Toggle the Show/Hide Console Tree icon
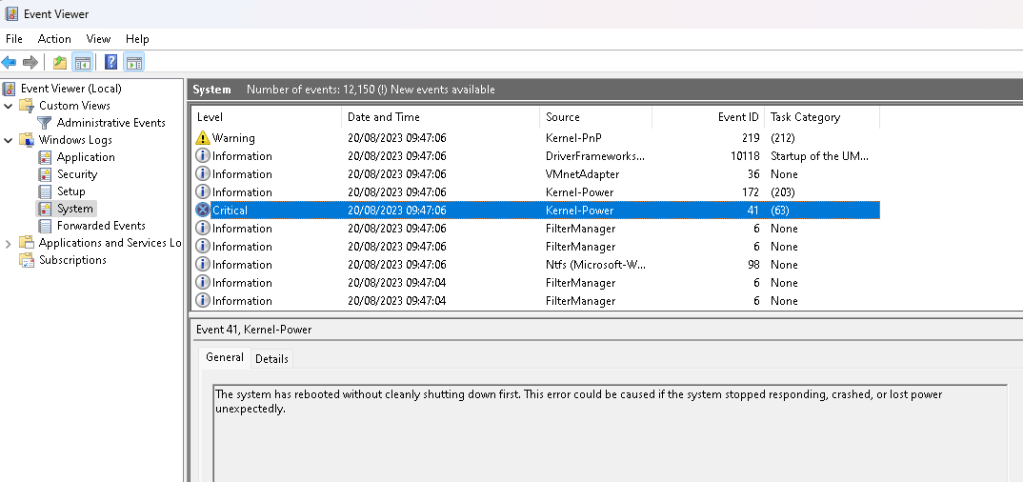The height and width of the screenshot is (482, 1023). click(82, 63)
